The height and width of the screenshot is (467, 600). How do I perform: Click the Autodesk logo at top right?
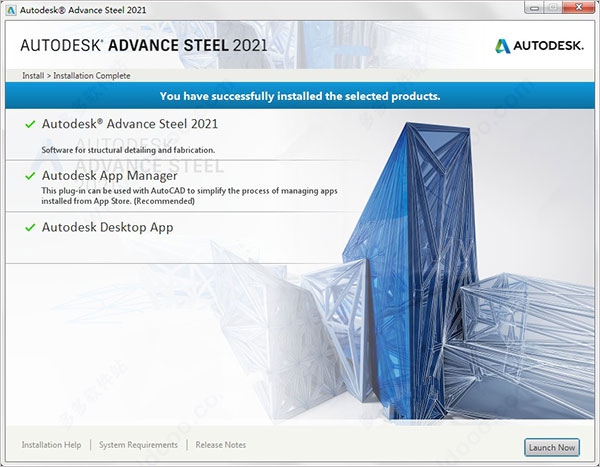click(539, 46)
